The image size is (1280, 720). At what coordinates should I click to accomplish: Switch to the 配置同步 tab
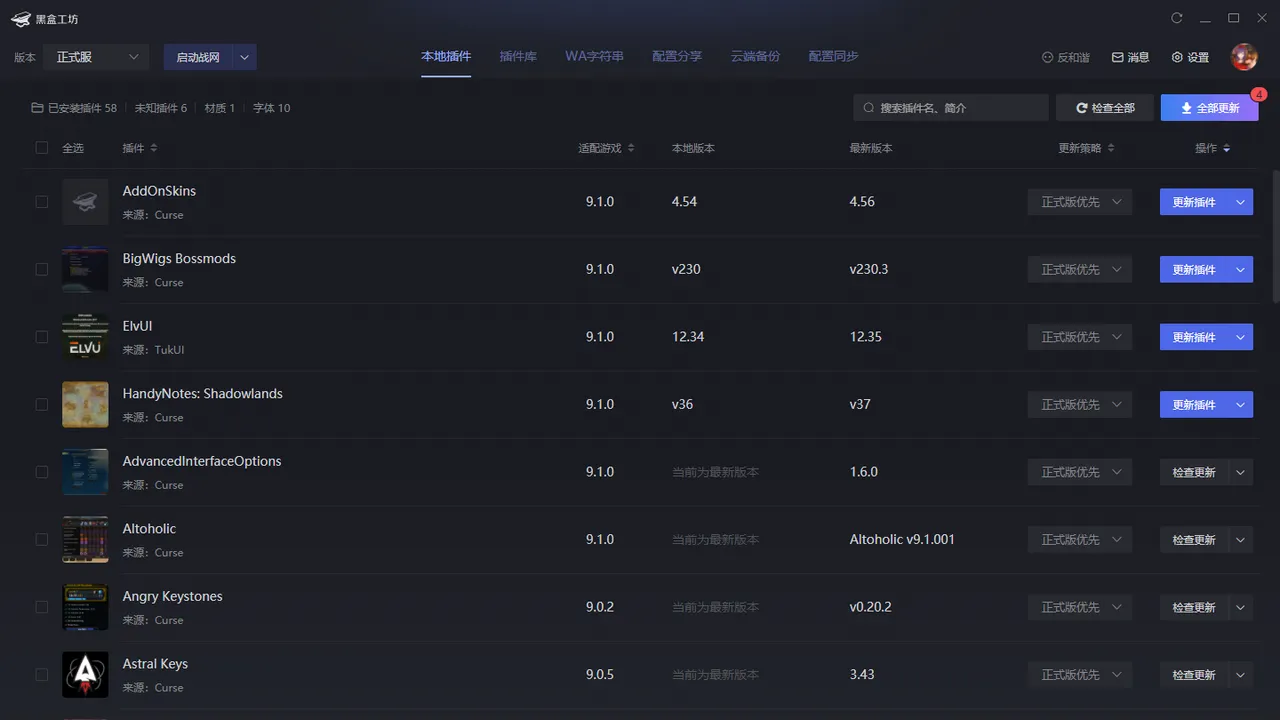833,57
